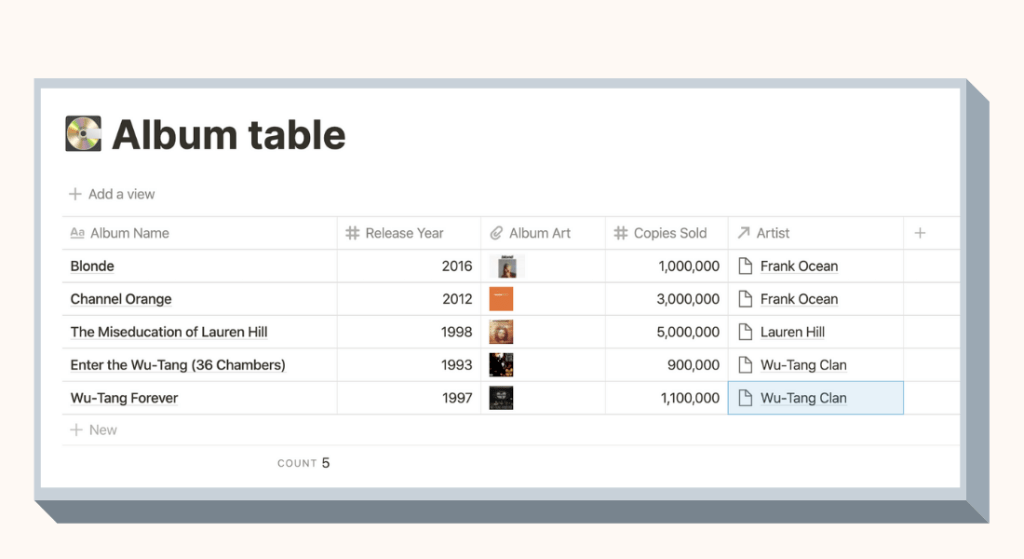
Task: Open Miseducation of Lauren Hill album art
Action: (501, 332)
